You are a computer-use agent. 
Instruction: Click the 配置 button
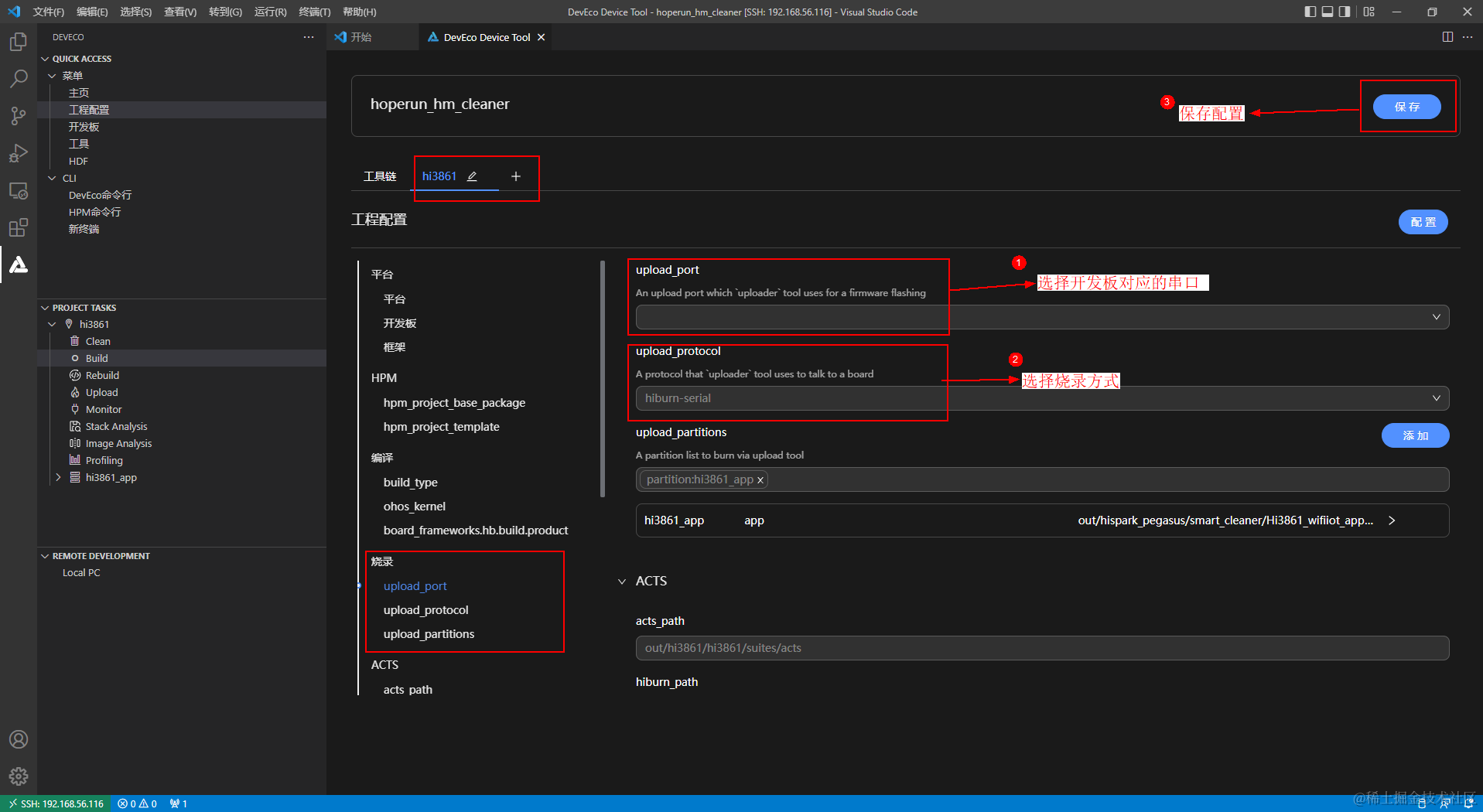(x=1423, y=222)
